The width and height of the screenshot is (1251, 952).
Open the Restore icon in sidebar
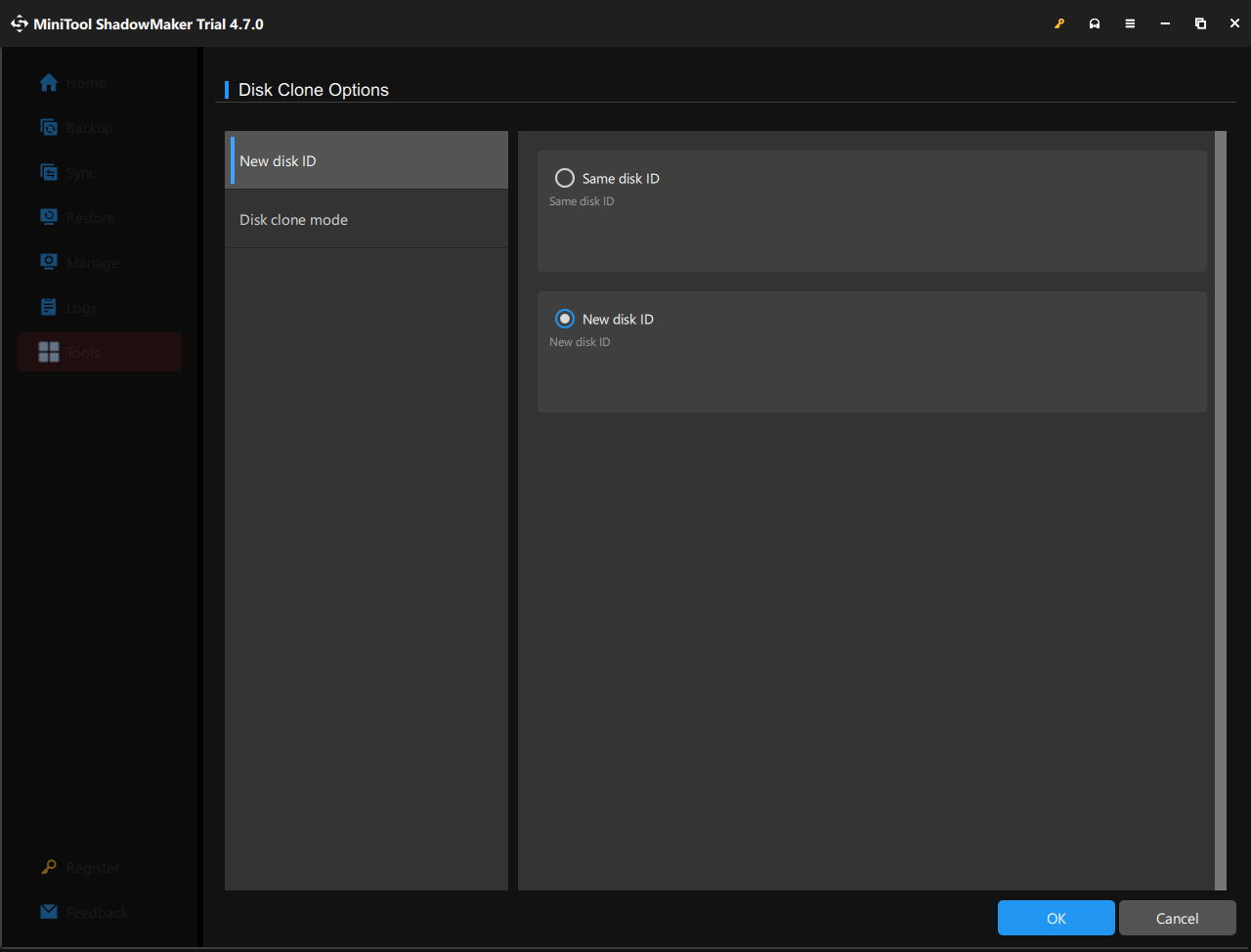click(x=49, y=217)
